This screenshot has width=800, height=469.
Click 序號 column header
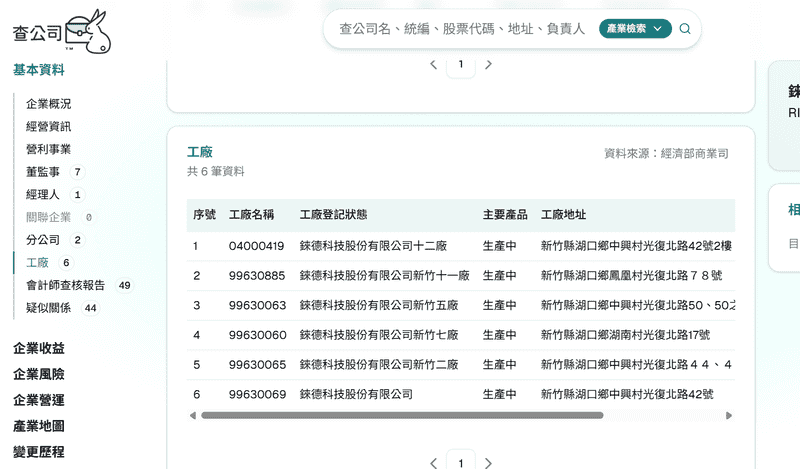pos(205,215)
